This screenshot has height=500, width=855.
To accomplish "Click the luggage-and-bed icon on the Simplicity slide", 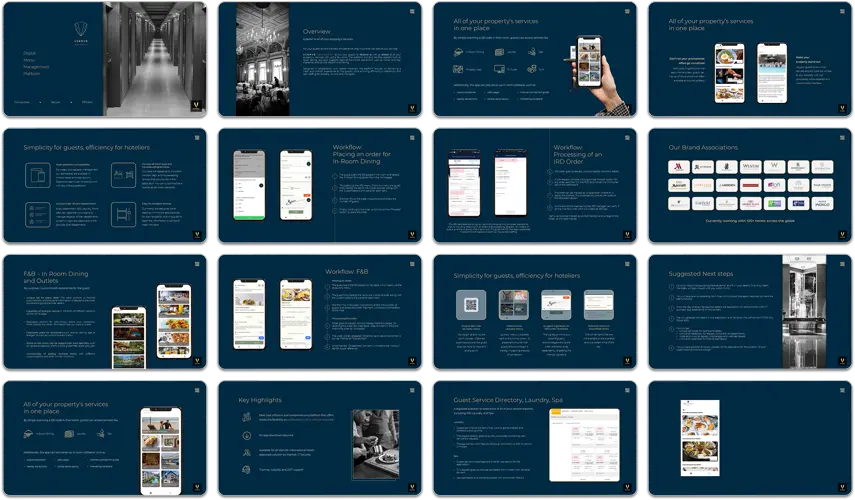I will (123, 175).
